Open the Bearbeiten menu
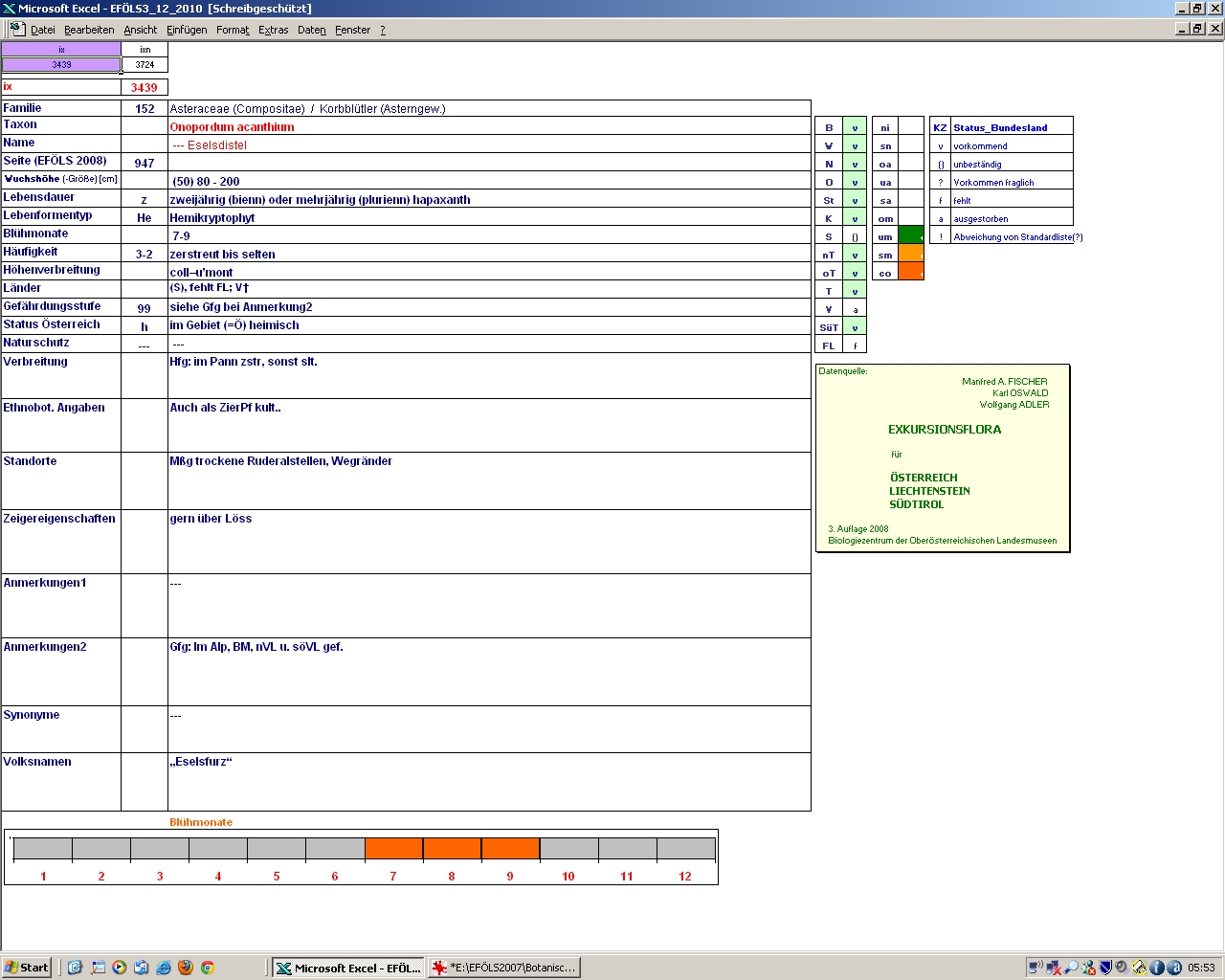1225x980 pixels. click(89, 30)
